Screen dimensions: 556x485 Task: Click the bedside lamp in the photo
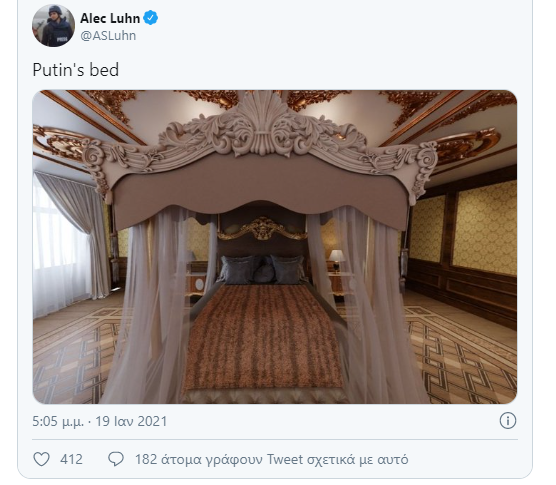pos(337,261)
